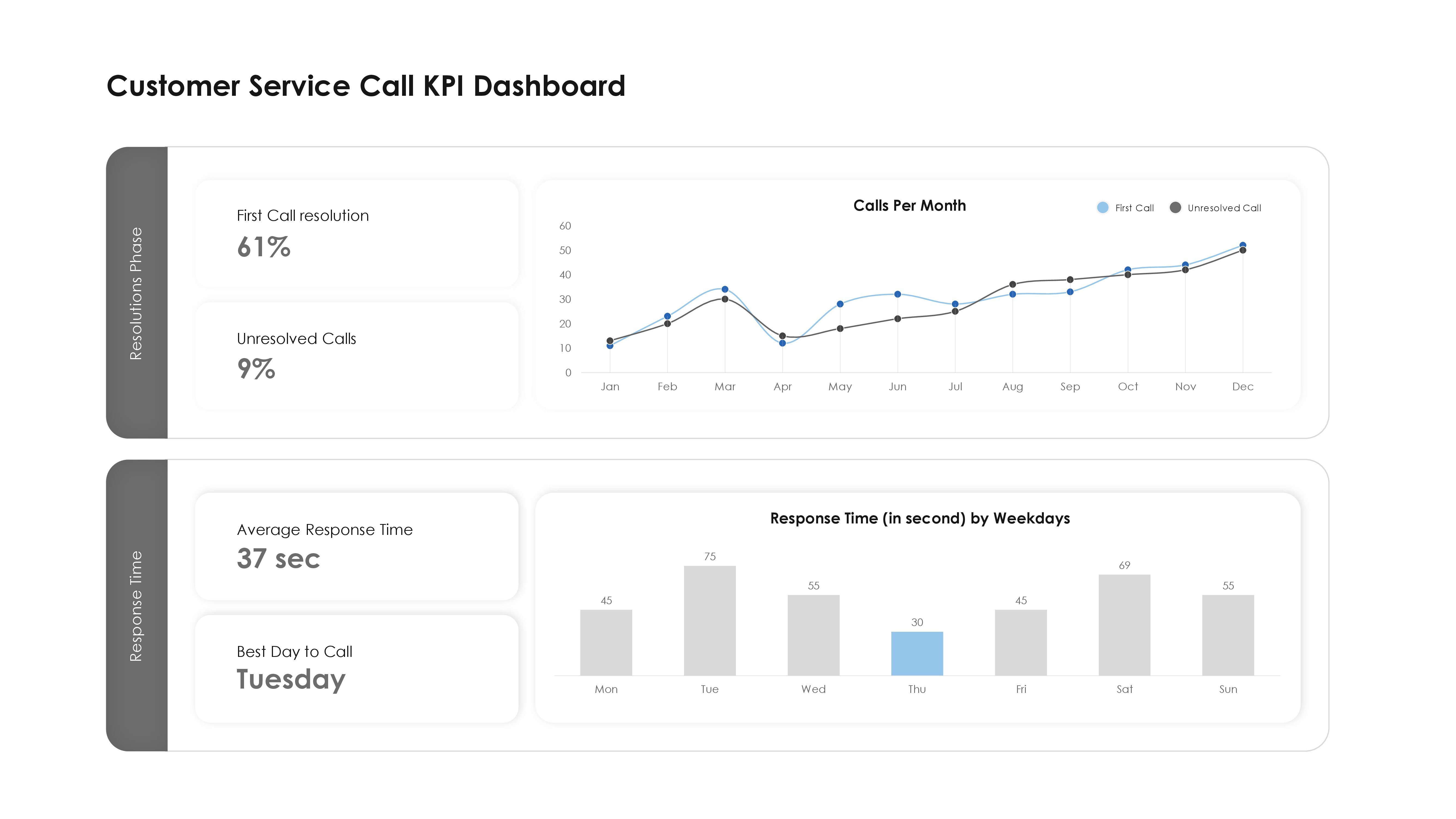The height and width of the screenshot is (819, 1456).
Task: Click the Aug Unresolved Call data point
Action: [x=1012, y=284]
